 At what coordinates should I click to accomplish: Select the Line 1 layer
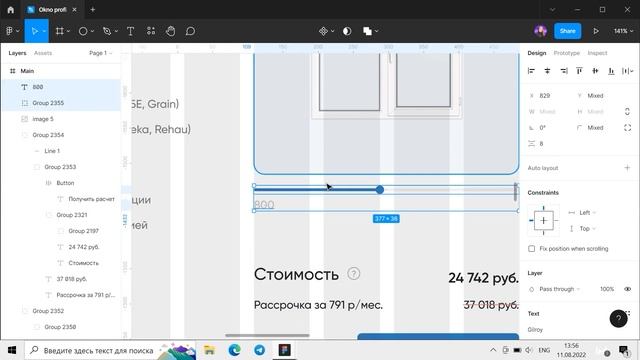[61, 151]
